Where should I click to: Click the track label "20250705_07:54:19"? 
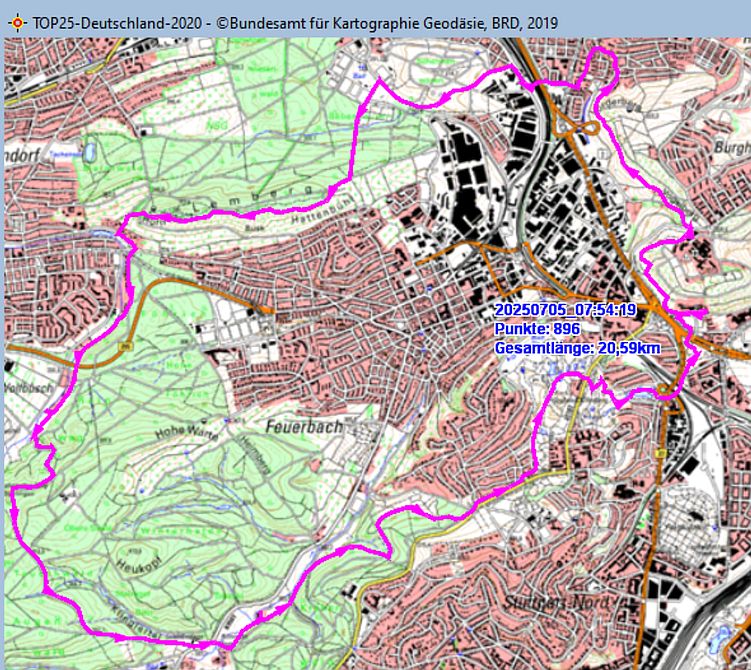(x=565, y=310)
